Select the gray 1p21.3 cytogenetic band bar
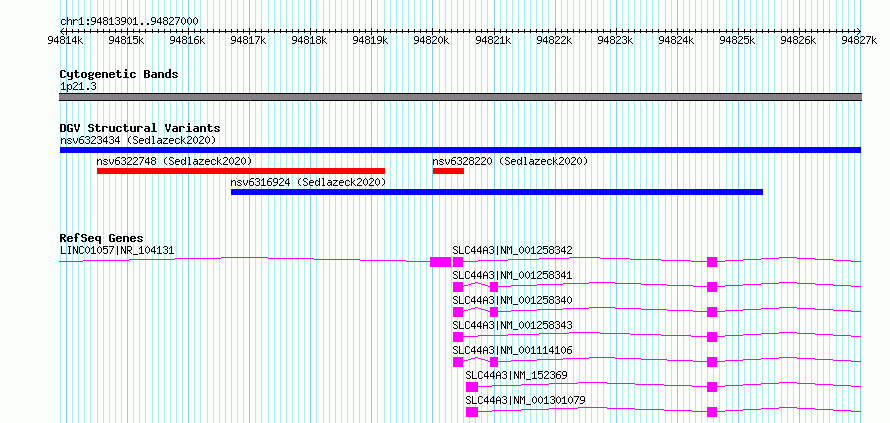 pyautogui.click(x=460, y=97)
